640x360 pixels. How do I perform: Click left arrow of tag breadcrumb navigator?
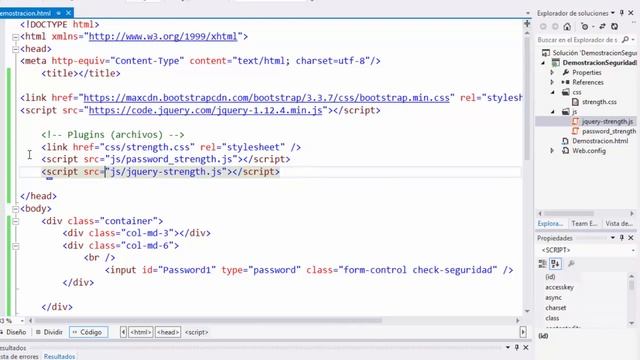(123, 332)
